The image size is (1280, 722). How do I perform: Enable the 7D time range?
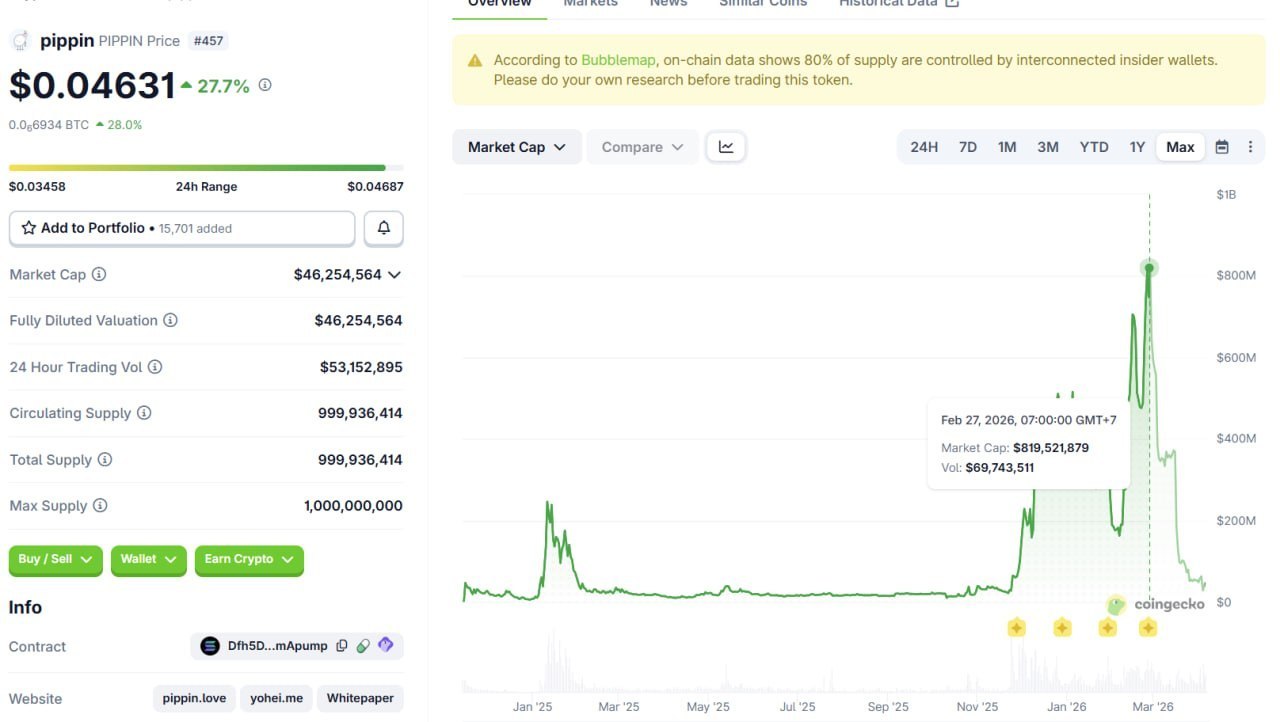point(967,146)
